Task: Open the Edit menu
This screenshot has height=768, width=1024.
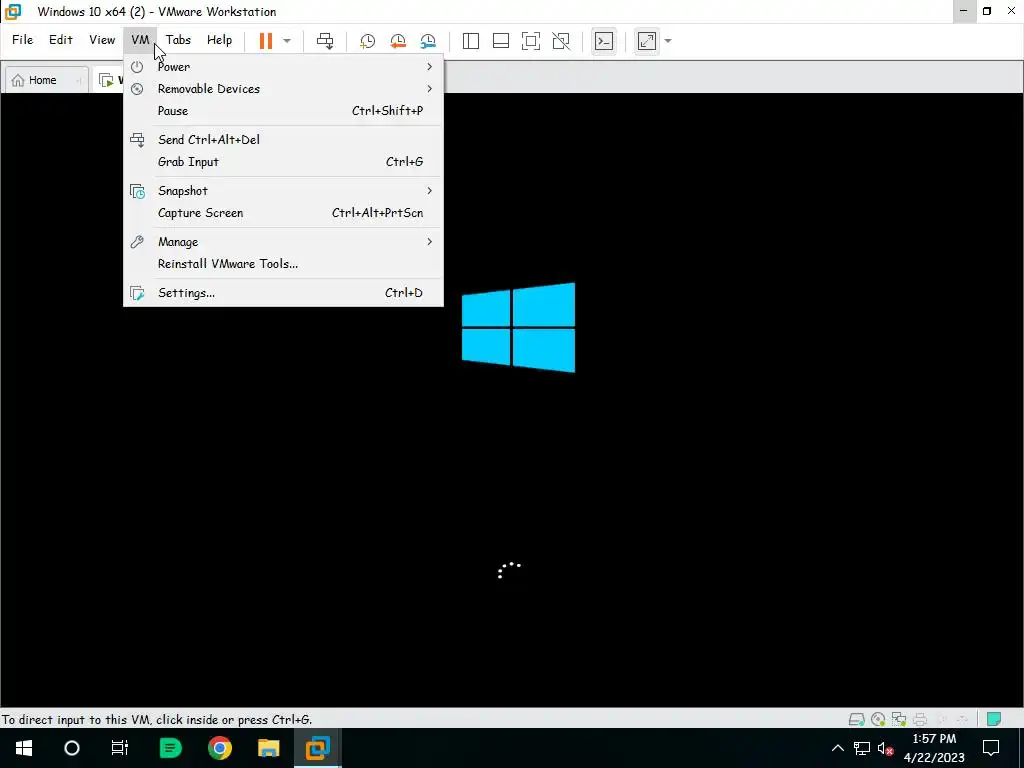Action: [61, 40]
